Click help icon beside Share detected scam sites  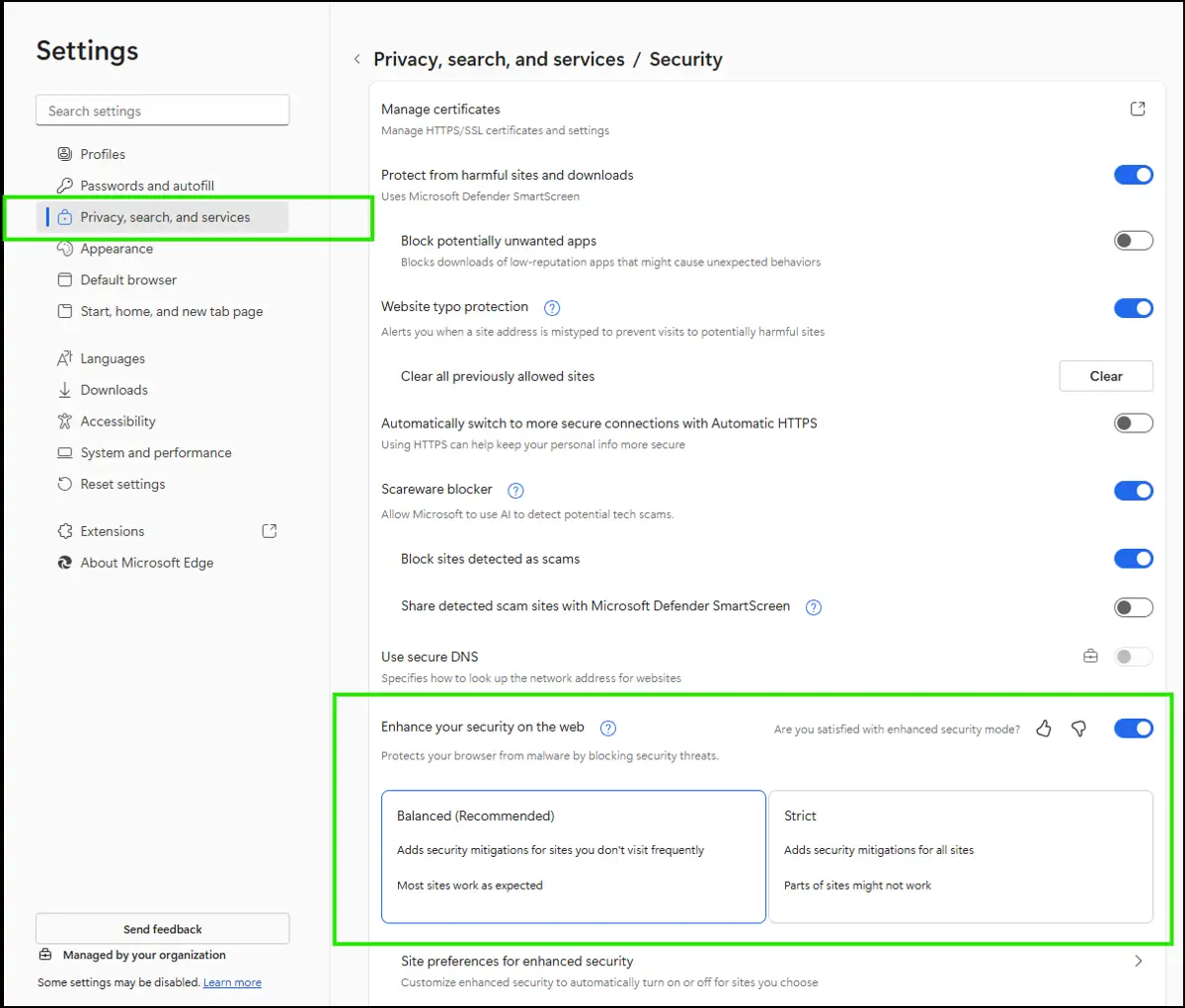click(x=814, y=607)
